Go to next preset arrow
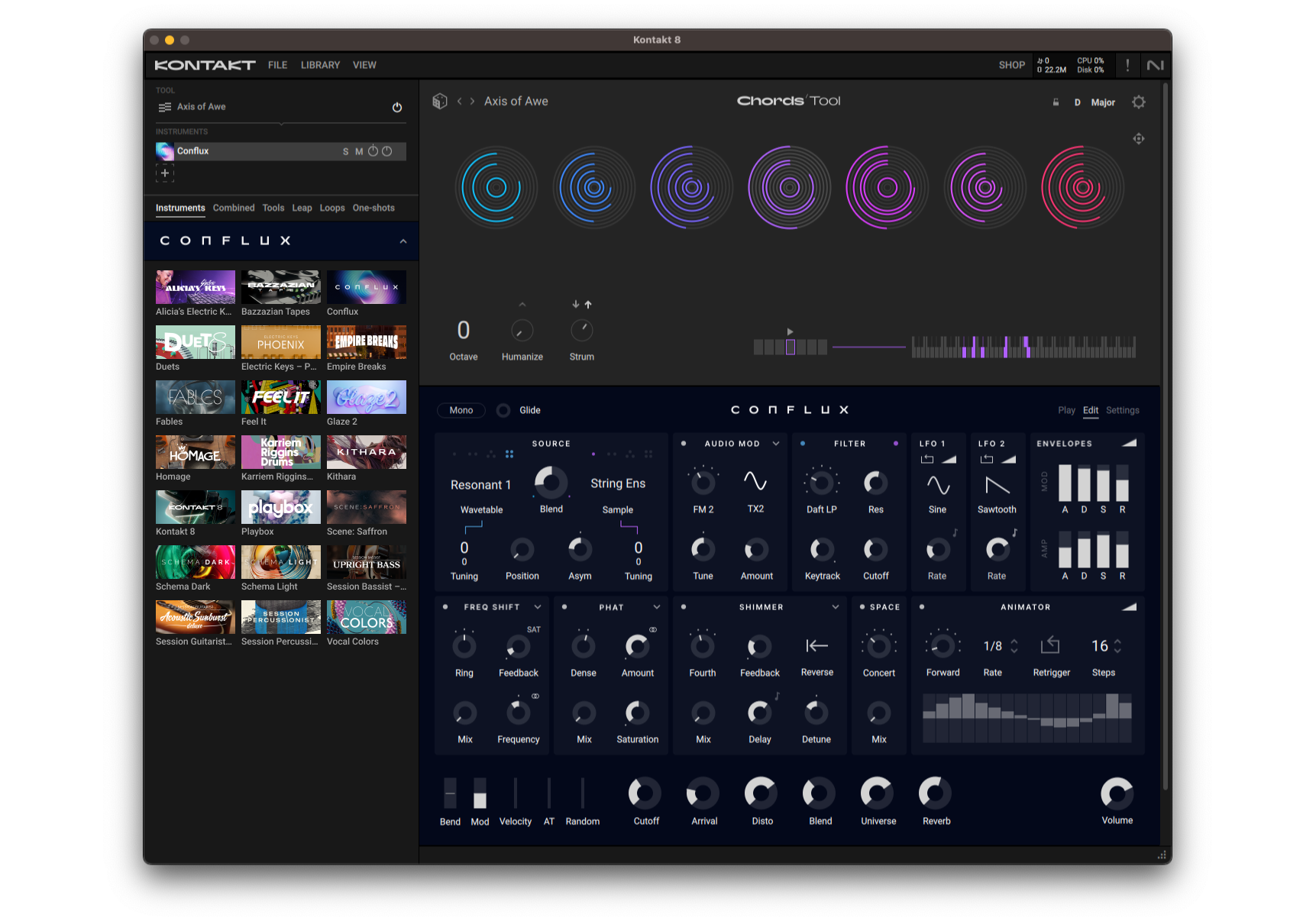Screen dimensions: 1316x921 pos(473,102)
